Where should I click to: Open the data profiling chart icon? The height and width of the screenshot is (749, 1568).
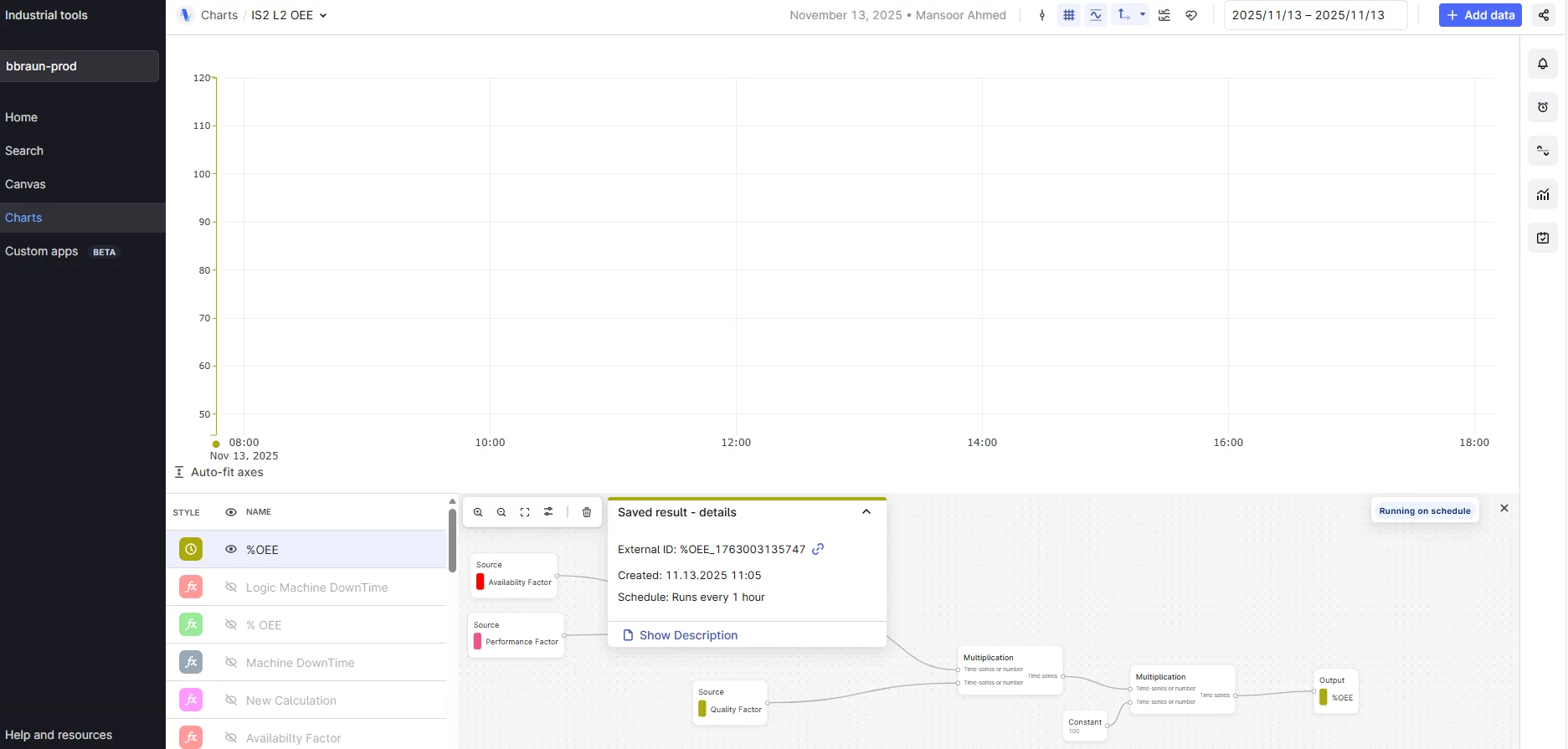pyautogui.click(x=1543, y=194)
